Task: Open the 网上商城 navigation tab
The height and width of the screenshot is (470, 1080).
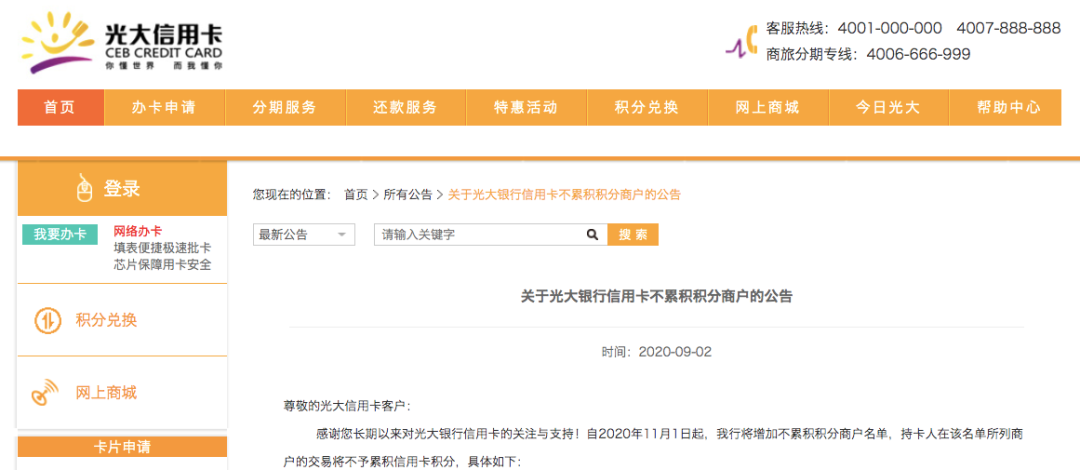Action: (767, 108)
